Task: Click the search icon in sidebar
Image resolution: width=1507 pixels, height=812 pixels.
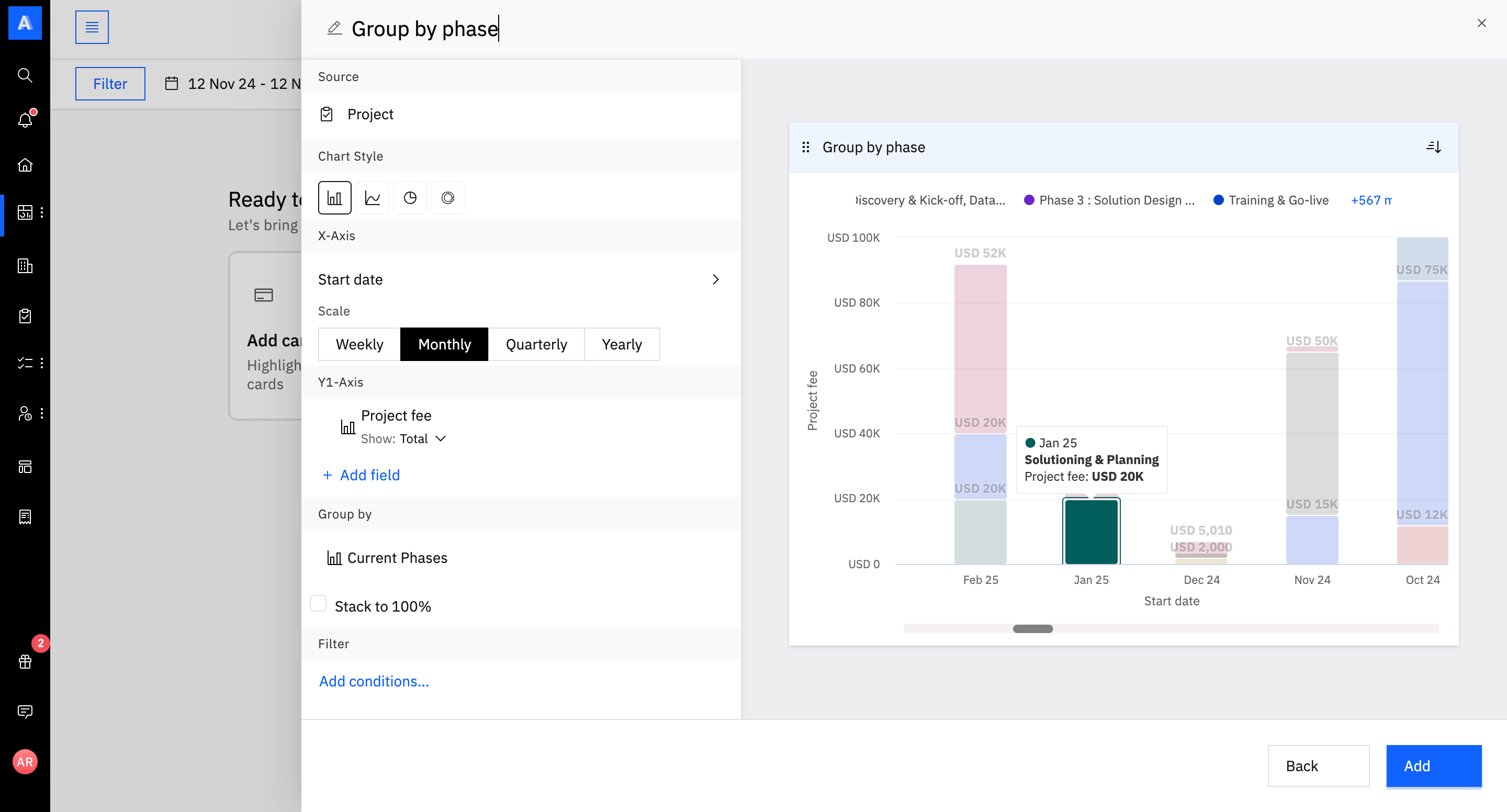Action: coord(25,75)
